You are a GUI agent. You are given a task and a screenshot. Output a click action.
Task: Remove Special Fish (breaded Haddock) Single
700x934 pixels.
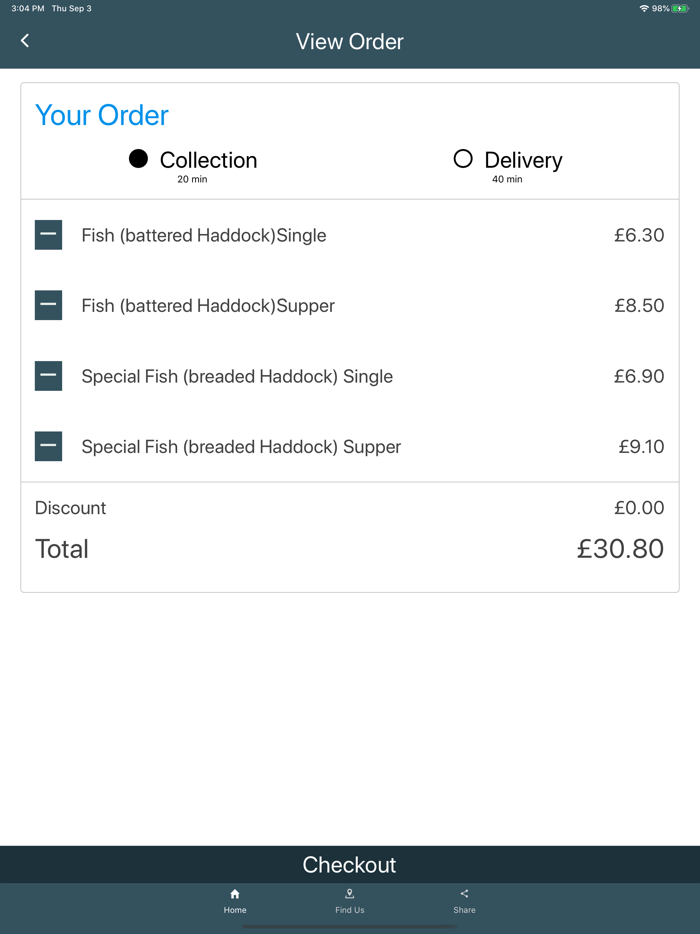click(x=48, y=376)
